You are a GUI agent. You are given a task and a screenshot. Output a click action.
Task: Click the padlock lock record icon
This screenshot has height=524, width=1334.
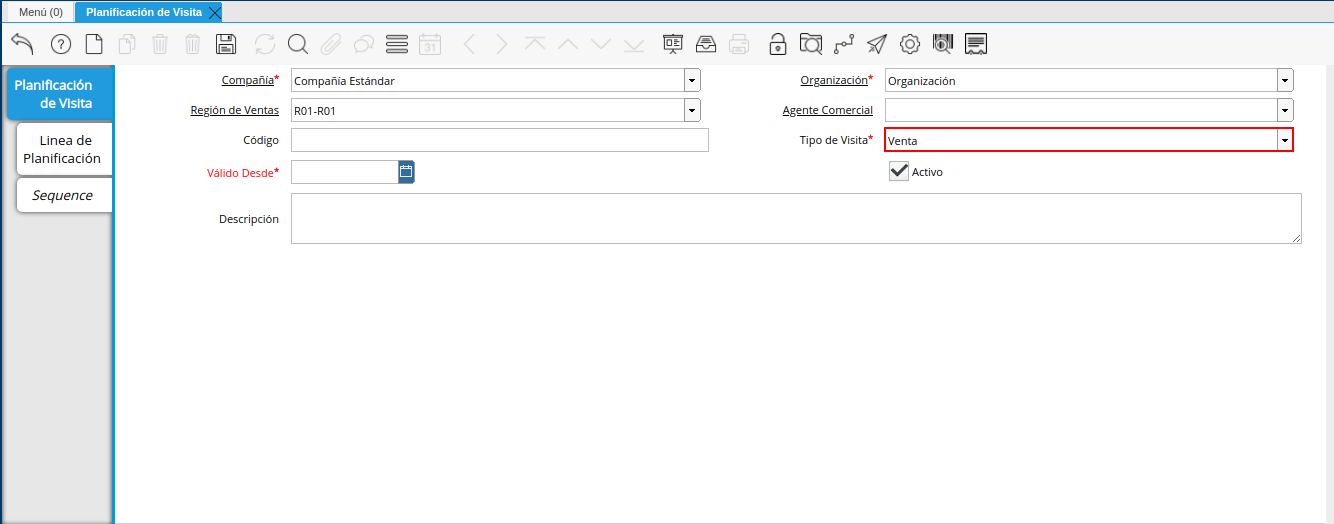click(777, 44)
